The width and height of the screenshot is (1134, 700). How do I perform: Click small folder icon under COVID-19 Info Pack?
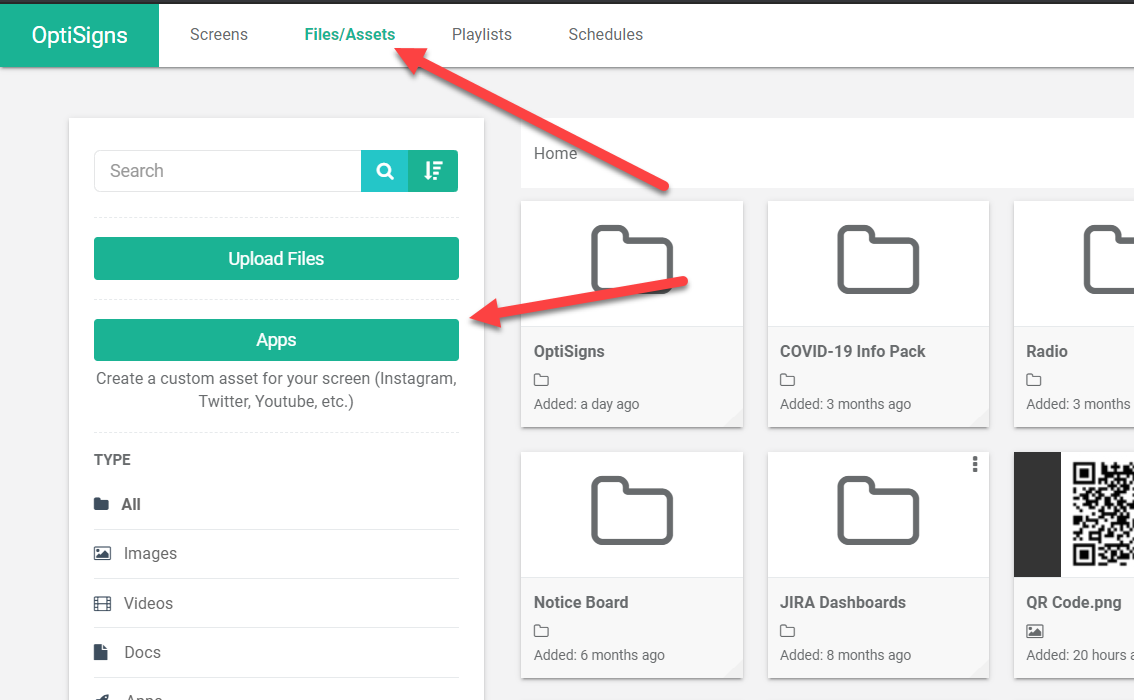click(x=788, y=380)
